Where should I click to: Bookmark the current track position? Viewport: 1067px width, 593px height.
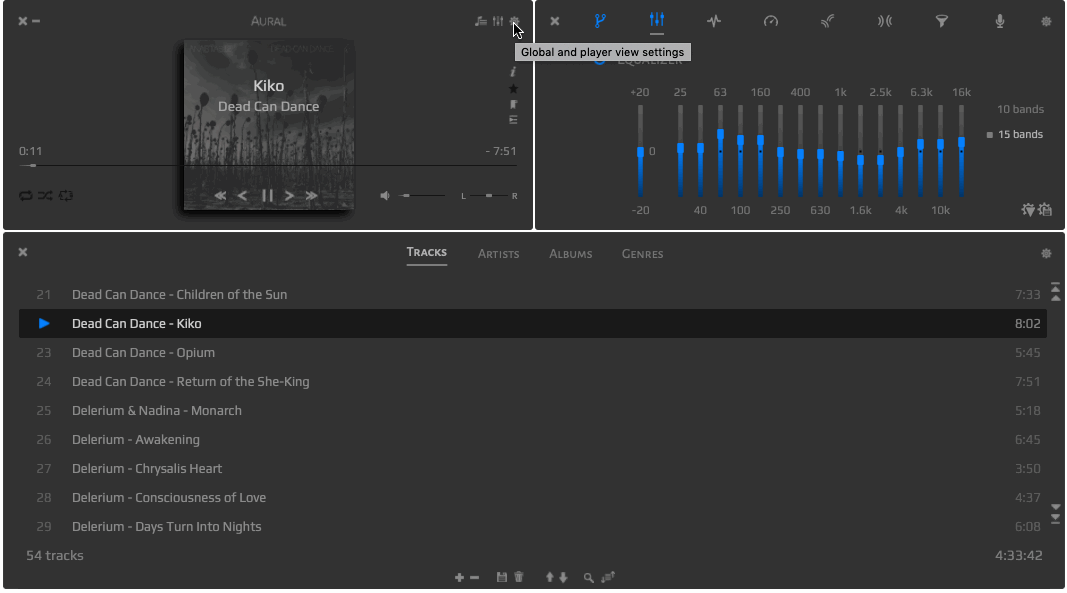513,104
